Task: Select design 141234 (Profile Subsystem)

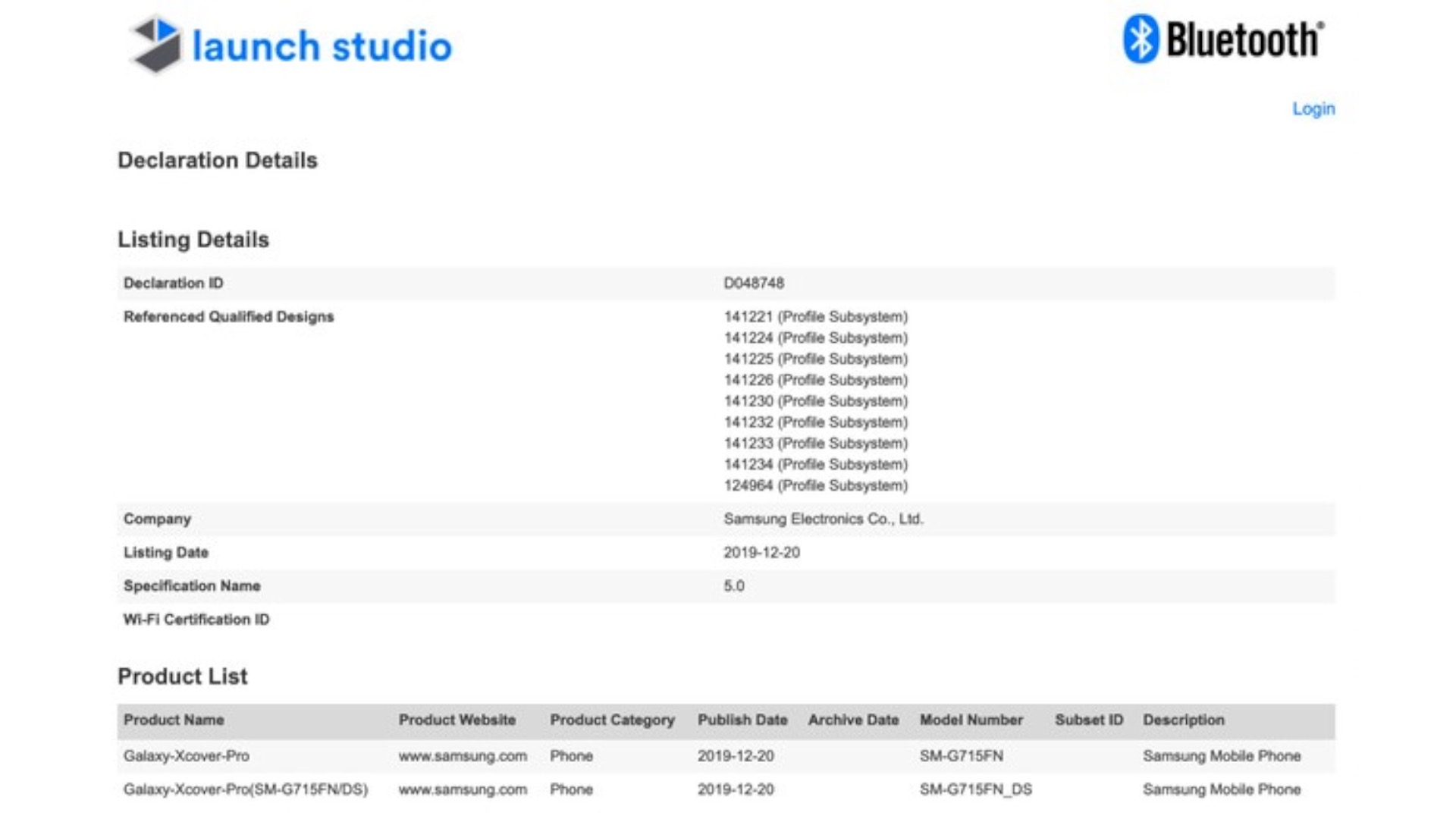Action: [815, 464]
